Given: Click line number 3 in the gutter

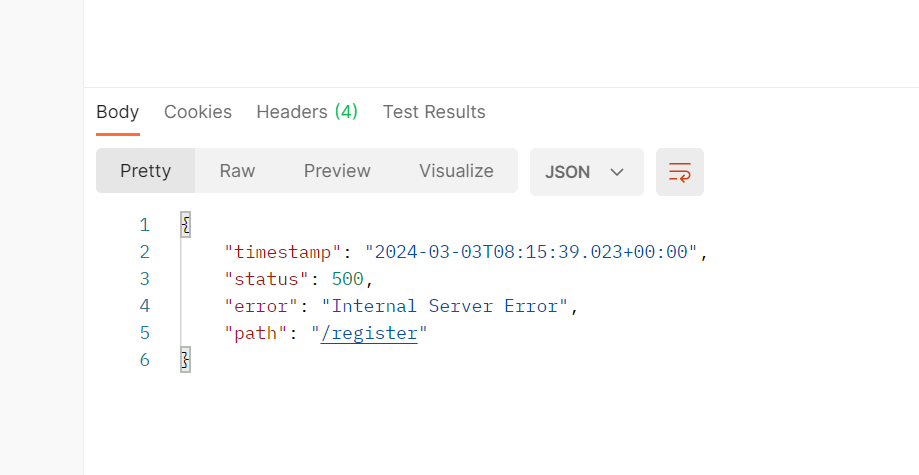Looking at the screenshot, I should [145, 279].
